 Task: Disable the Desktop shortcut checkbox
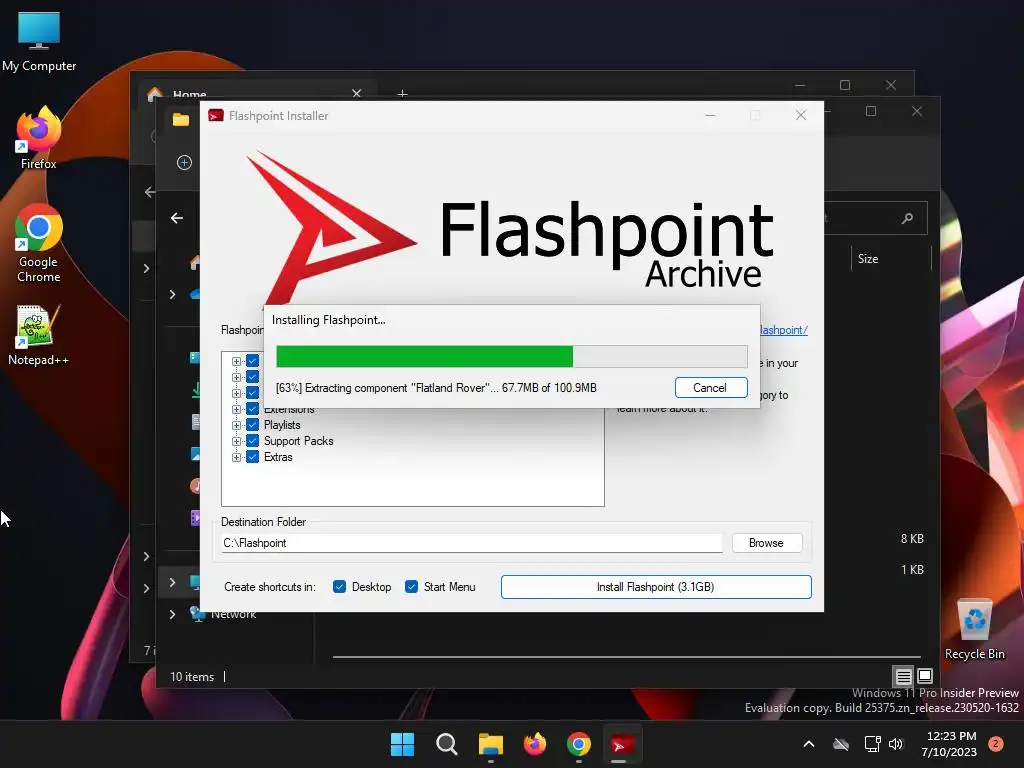pos(339,586)
